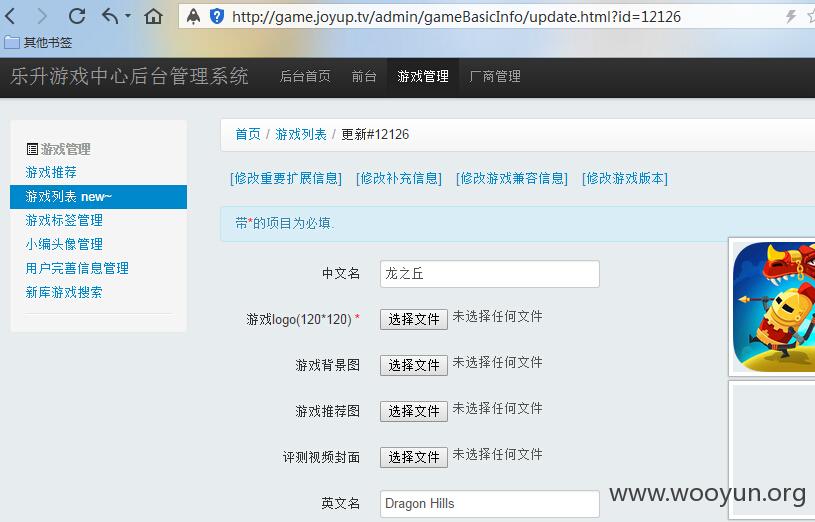815x522 pixels.
Task: Click the 游戏管理 sidebar header text
Action: 65,149
